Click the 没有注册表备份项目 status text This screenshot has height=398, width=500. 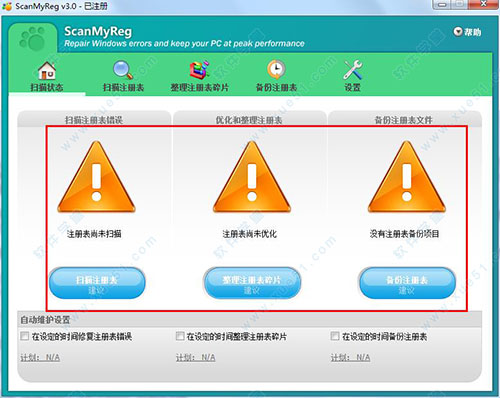click(x=404, y=234)
